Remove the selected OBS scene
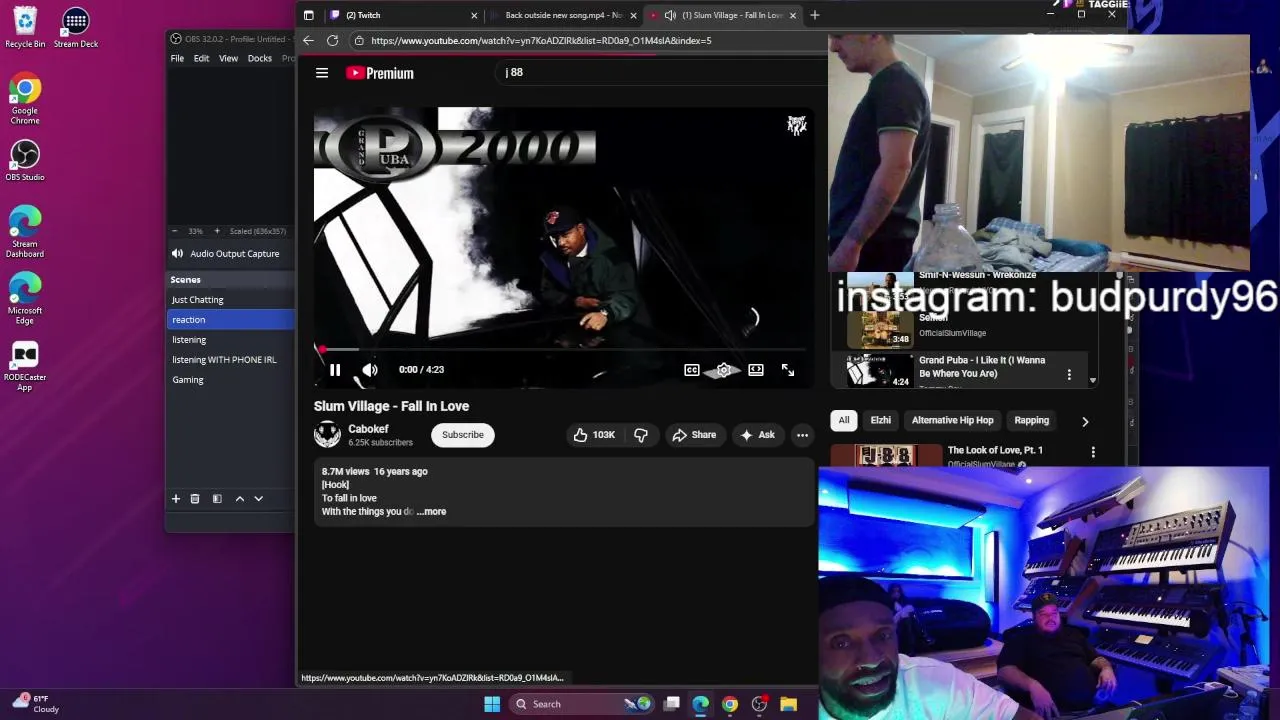Viewport: 1280px width, 720px height. (195, 499)
